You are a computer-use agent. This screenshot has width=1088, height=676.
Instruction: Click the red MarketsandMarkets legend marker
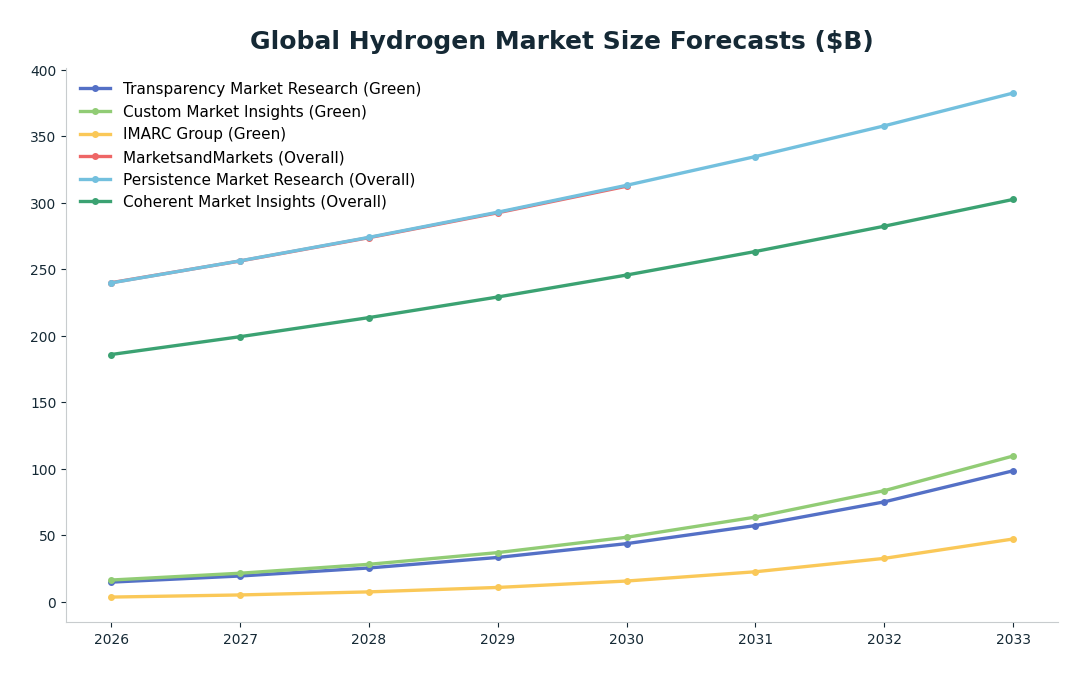(96, 157)
